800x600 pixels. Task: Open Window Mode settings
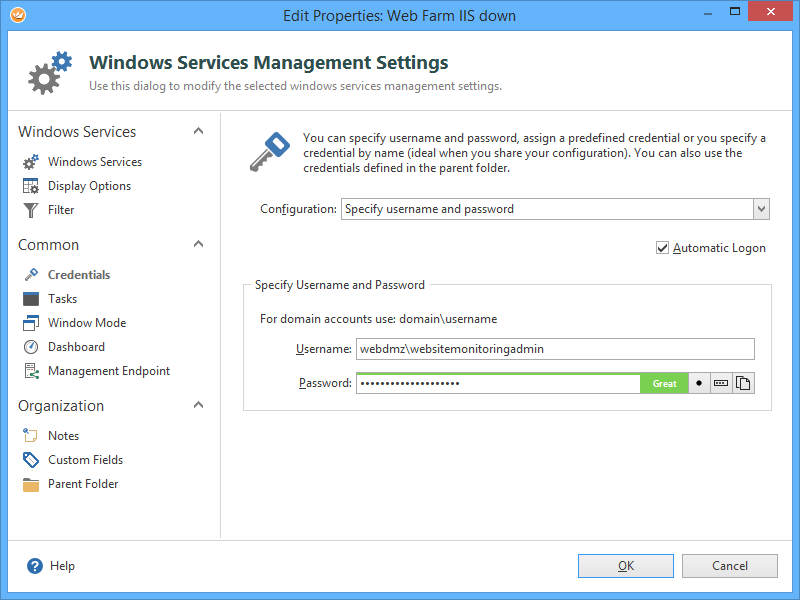(86, 323)
